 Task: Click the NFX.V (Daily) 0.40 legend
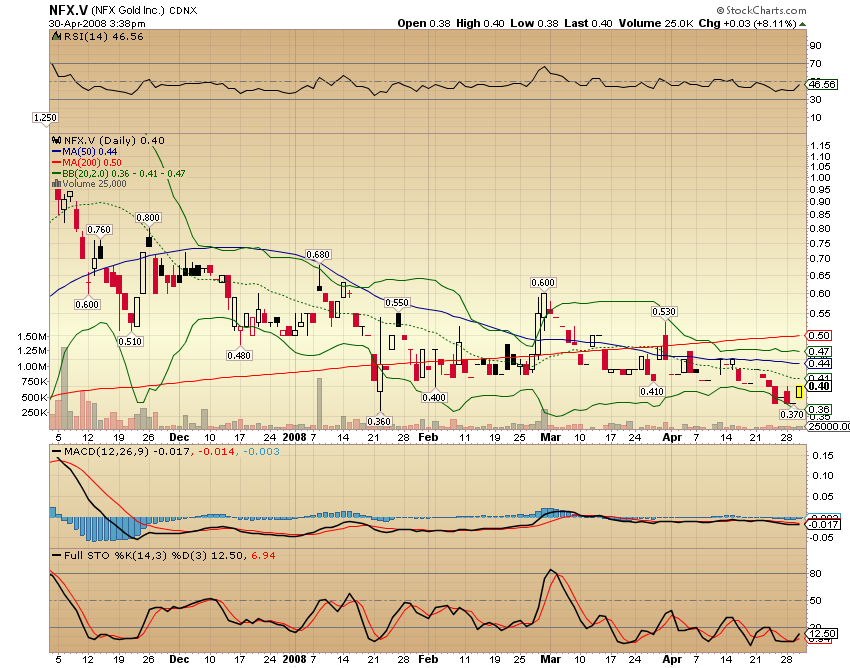point(108,140)
